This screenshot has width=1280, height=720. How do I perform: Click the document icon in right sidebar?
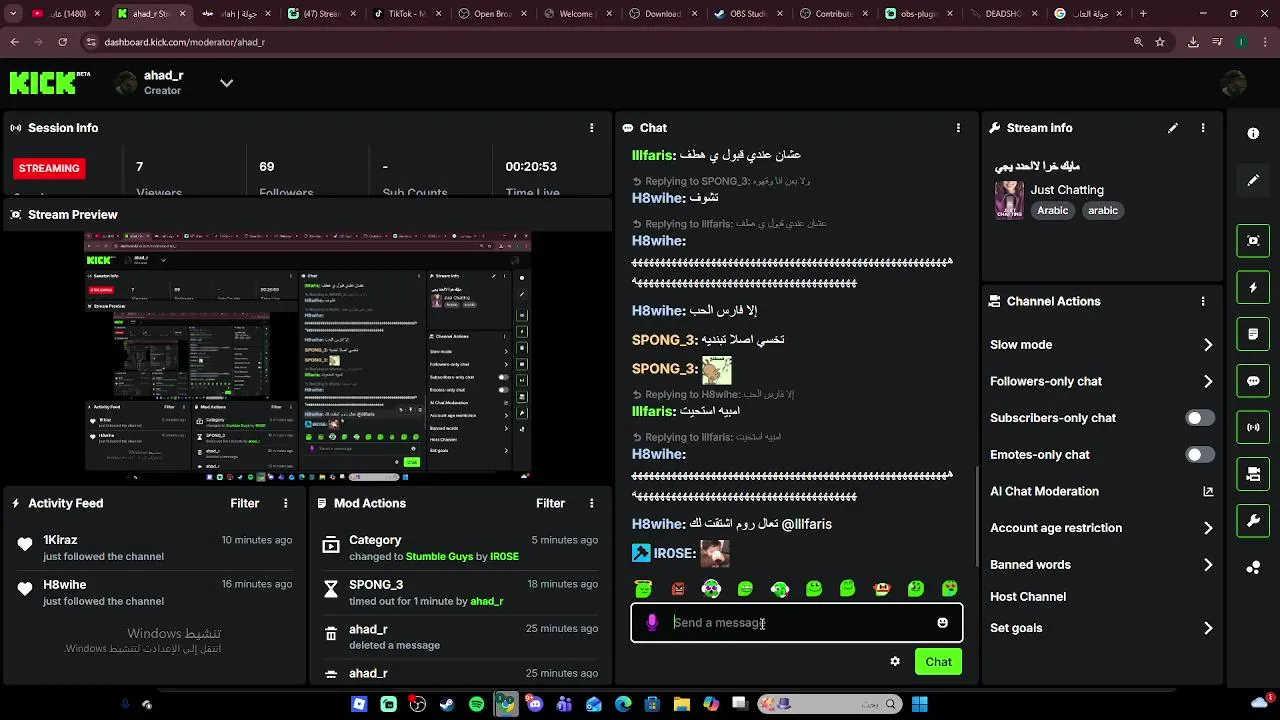pos(1253,334)
